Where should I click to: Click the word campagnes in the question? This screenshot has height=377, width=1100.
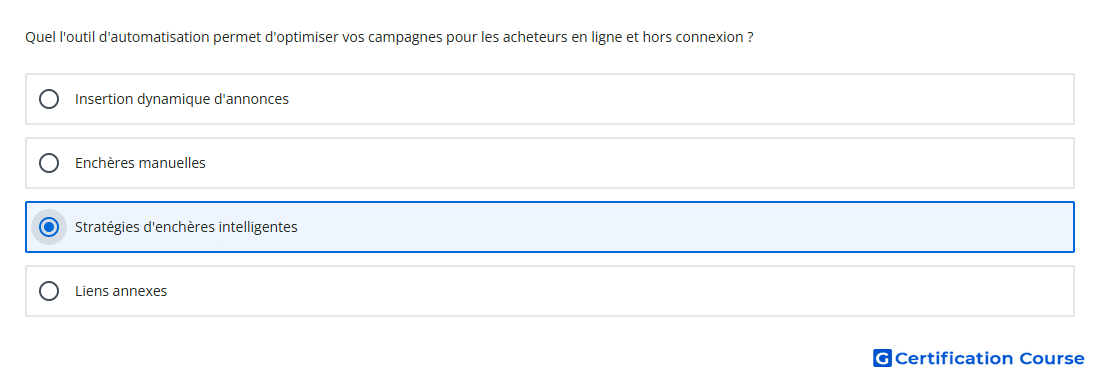(408, 37)
